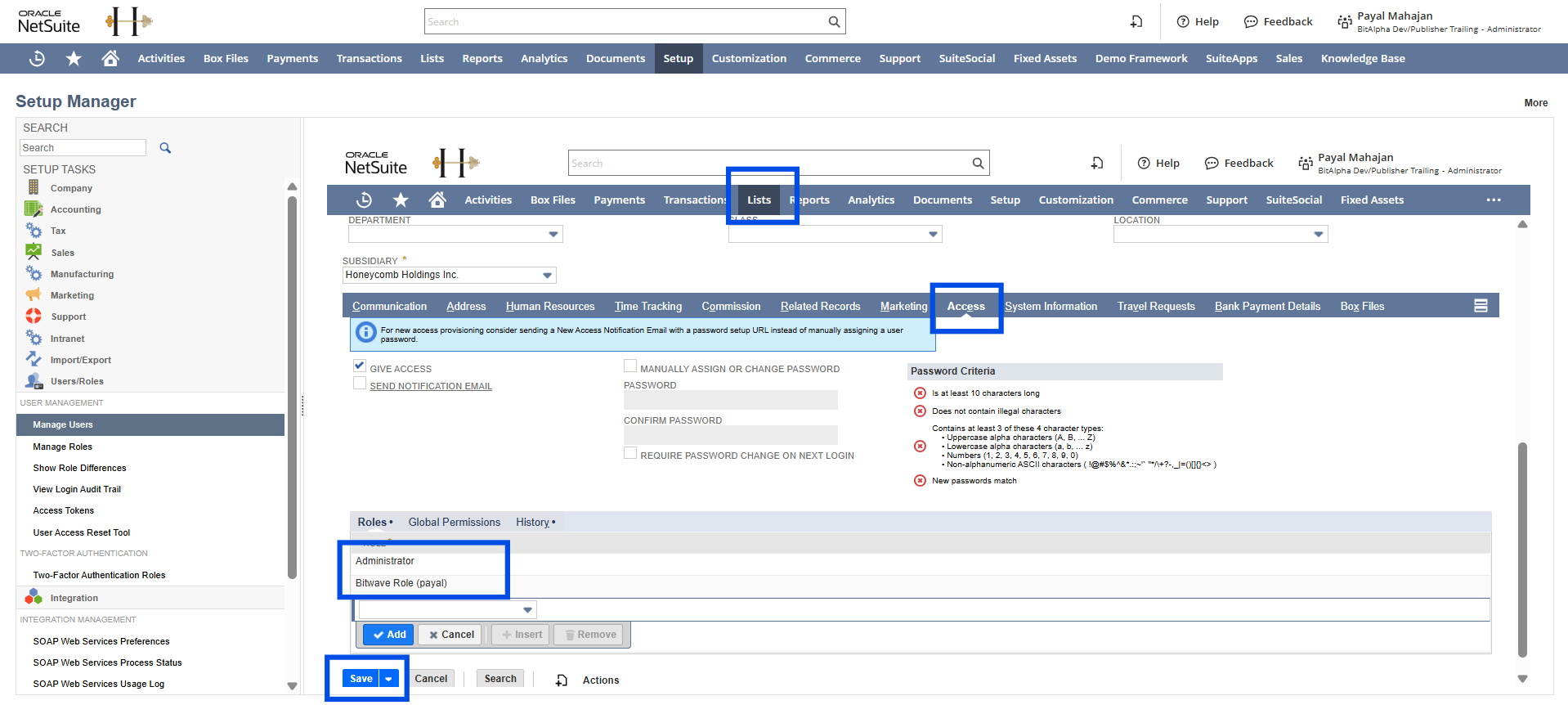
Task: Click the Setup Manager Search input field
Action: coord(83,148)
